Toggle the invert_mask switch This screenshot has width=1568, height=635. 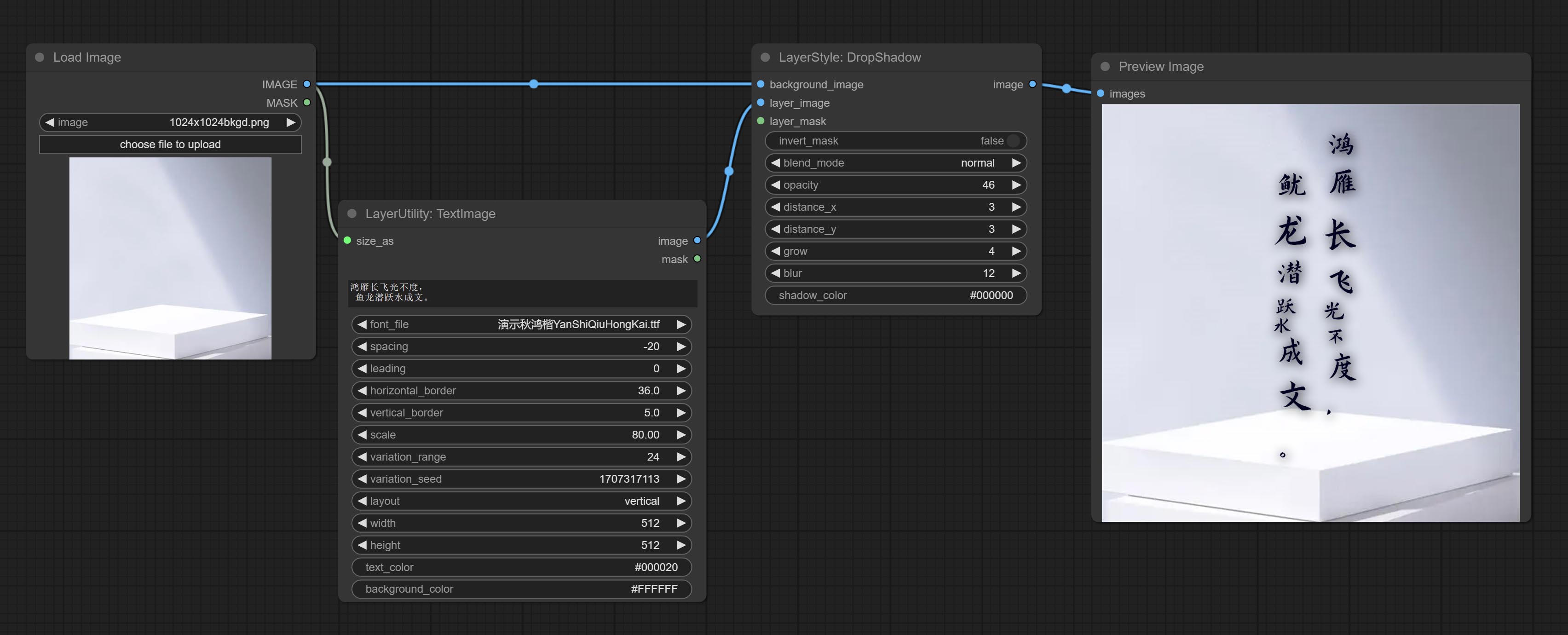[x=1013, y=141]
